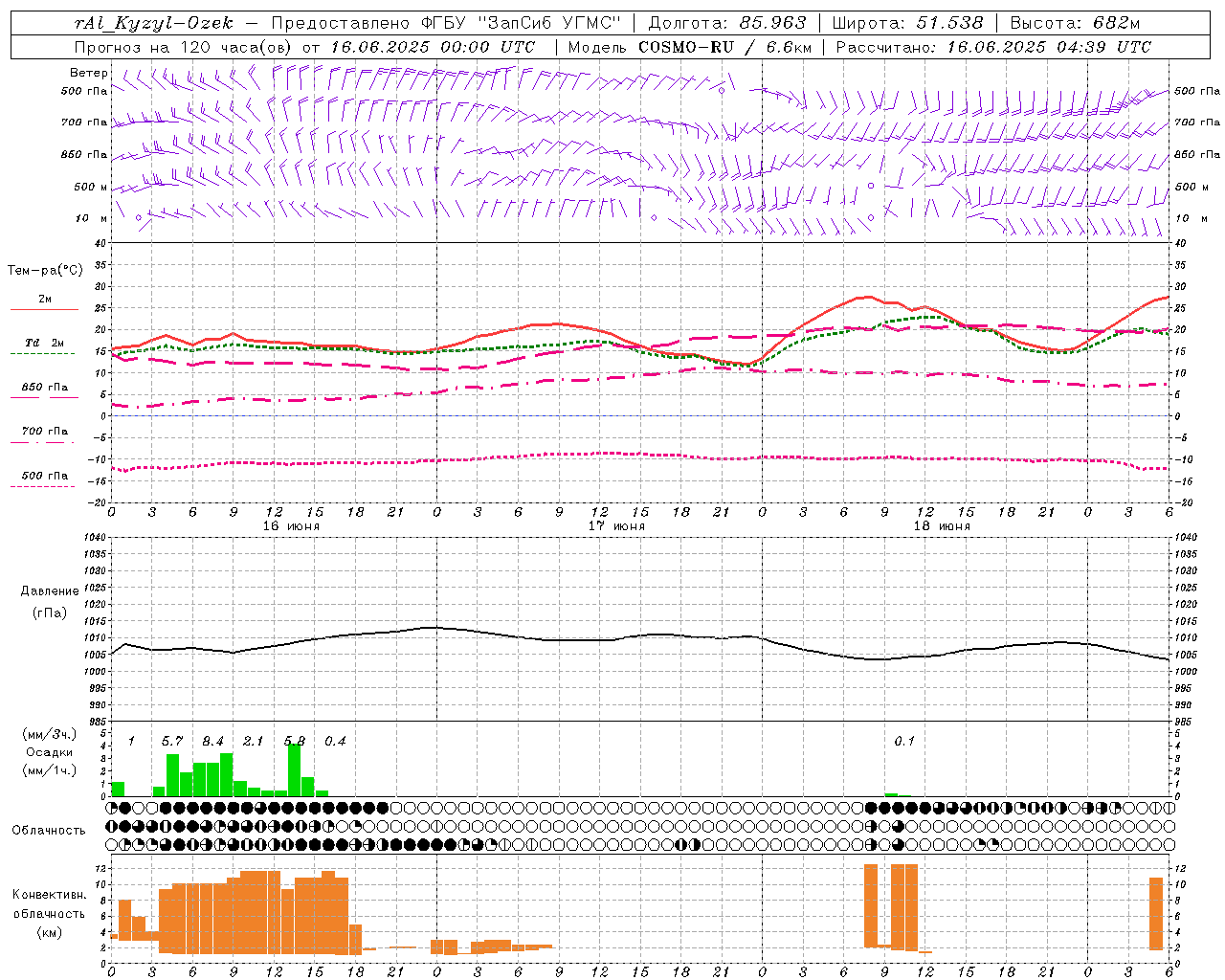The height and width of the screenshot is (980, 1225).
Task: Click the date label 17 июня
Action: [x=616, y=526]
